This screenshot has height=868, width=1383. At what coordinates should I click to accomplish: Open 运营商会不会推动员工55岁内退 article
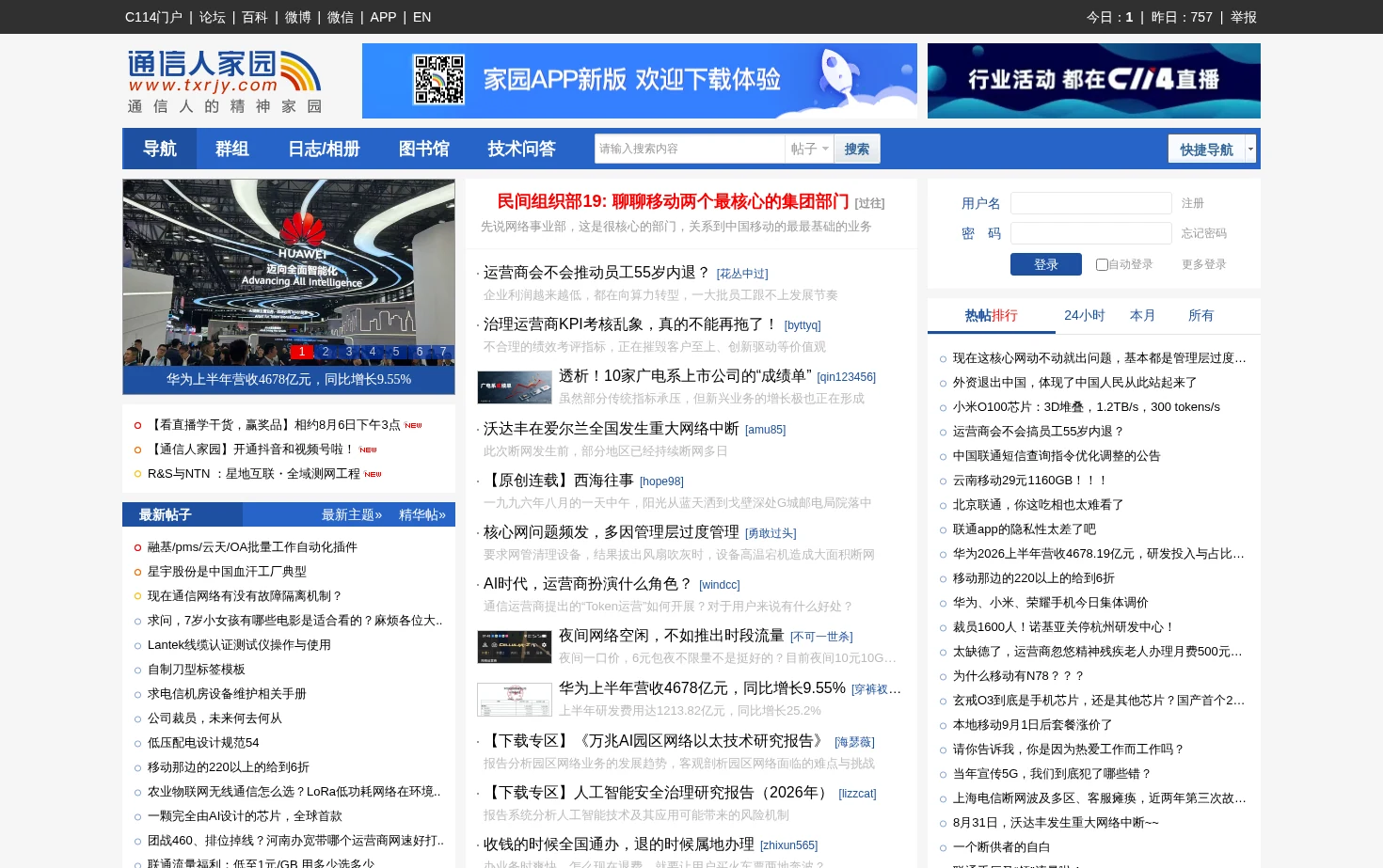tap(596, 273)
